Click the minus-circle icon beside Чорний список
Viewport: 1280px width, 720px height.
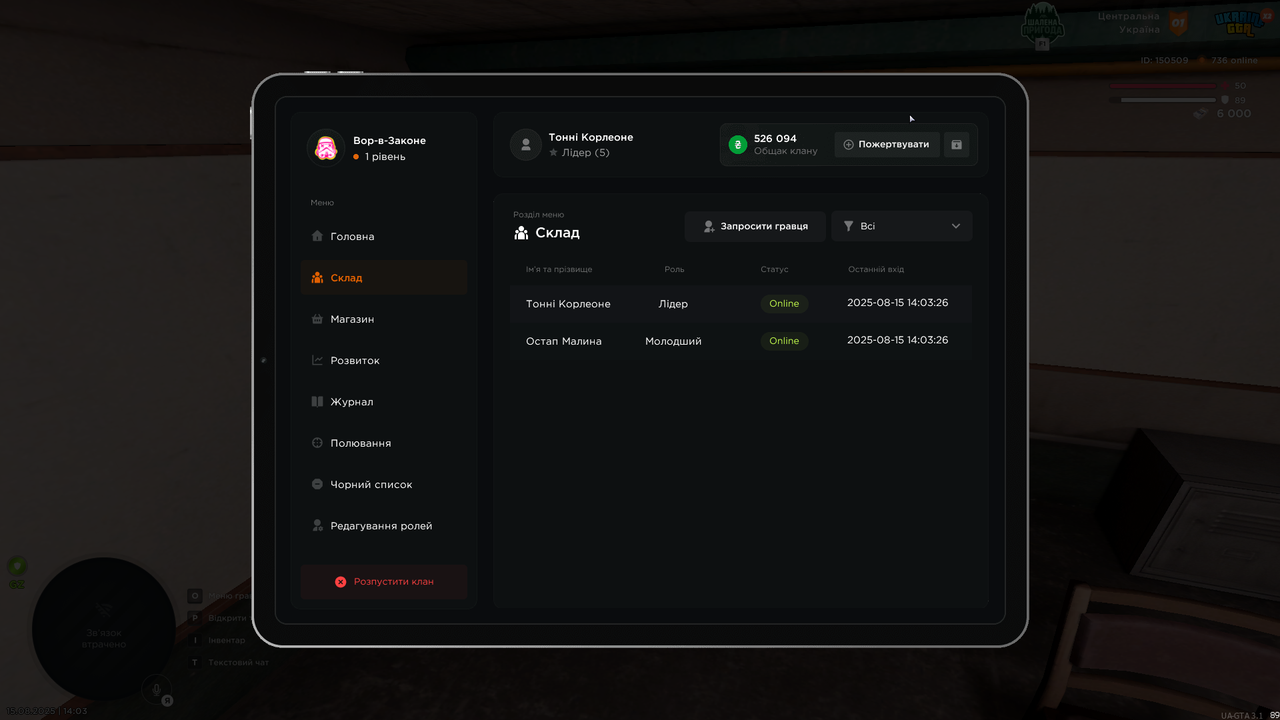317,484
